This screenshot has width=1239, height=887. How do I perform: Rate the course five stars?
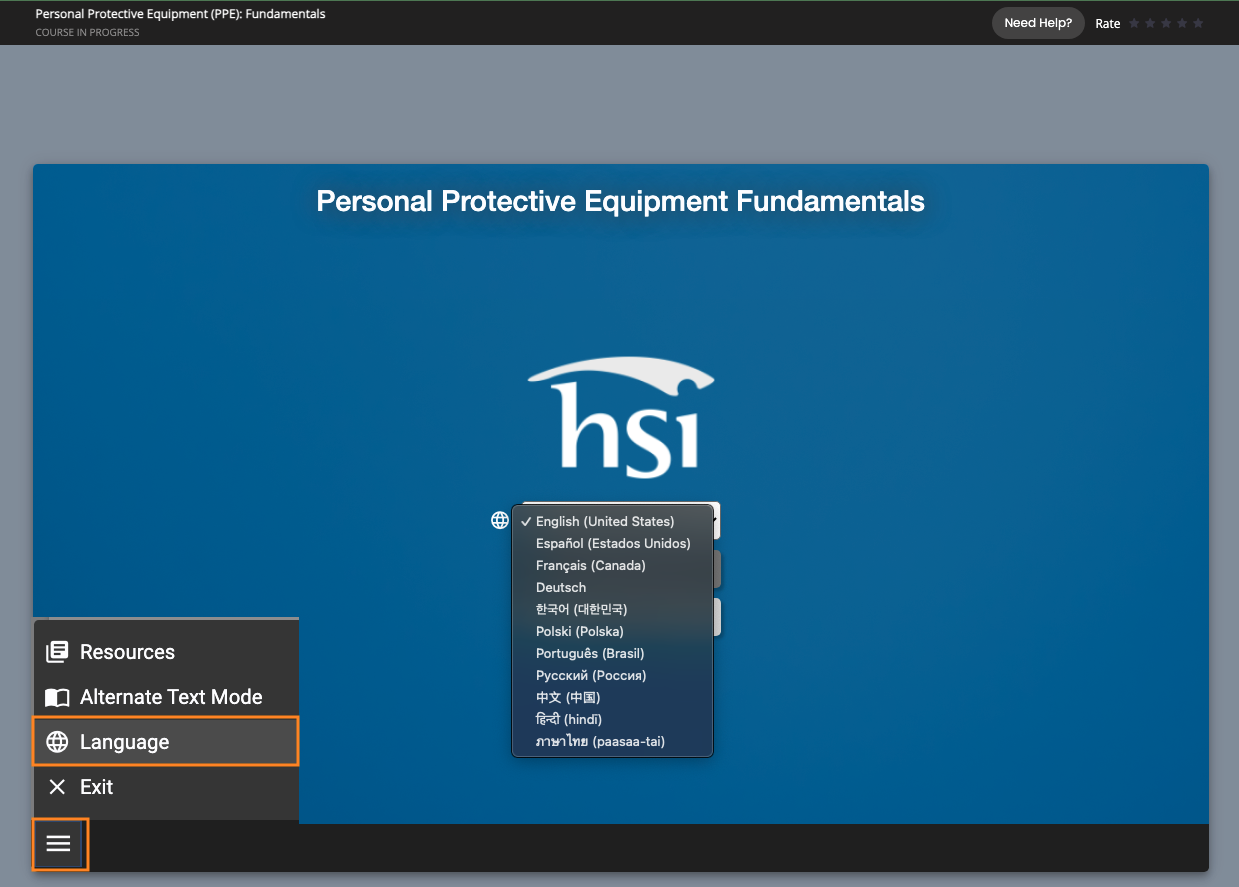(1198, 23)
